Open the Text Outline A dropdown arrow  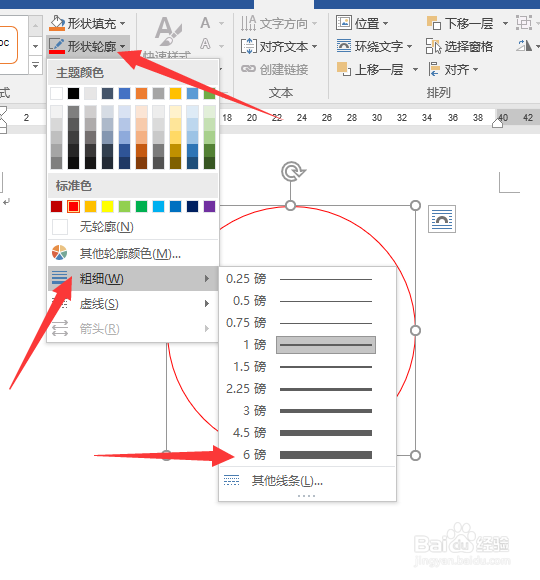[x=221, y=46]
